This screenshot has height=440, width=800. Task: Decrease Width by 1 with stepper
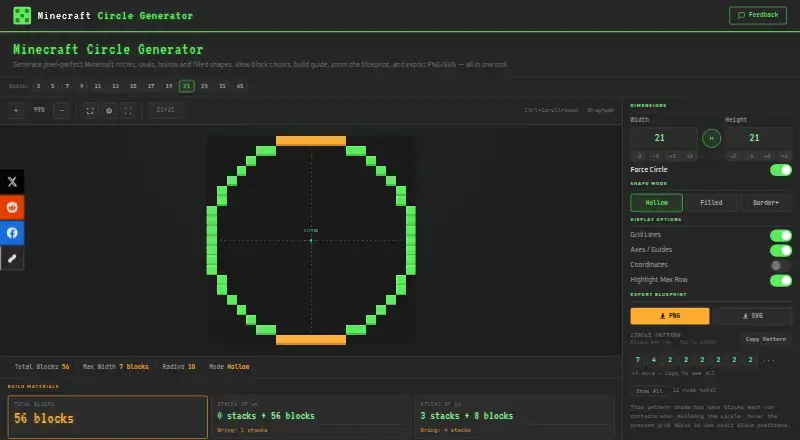click(656, 156)
